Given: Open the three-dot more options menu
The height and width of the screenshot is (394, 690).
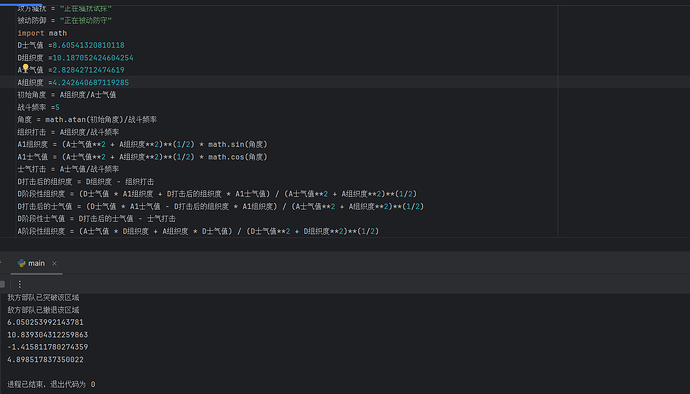Looking at the screenshot, I should click(x=19, y=284).
